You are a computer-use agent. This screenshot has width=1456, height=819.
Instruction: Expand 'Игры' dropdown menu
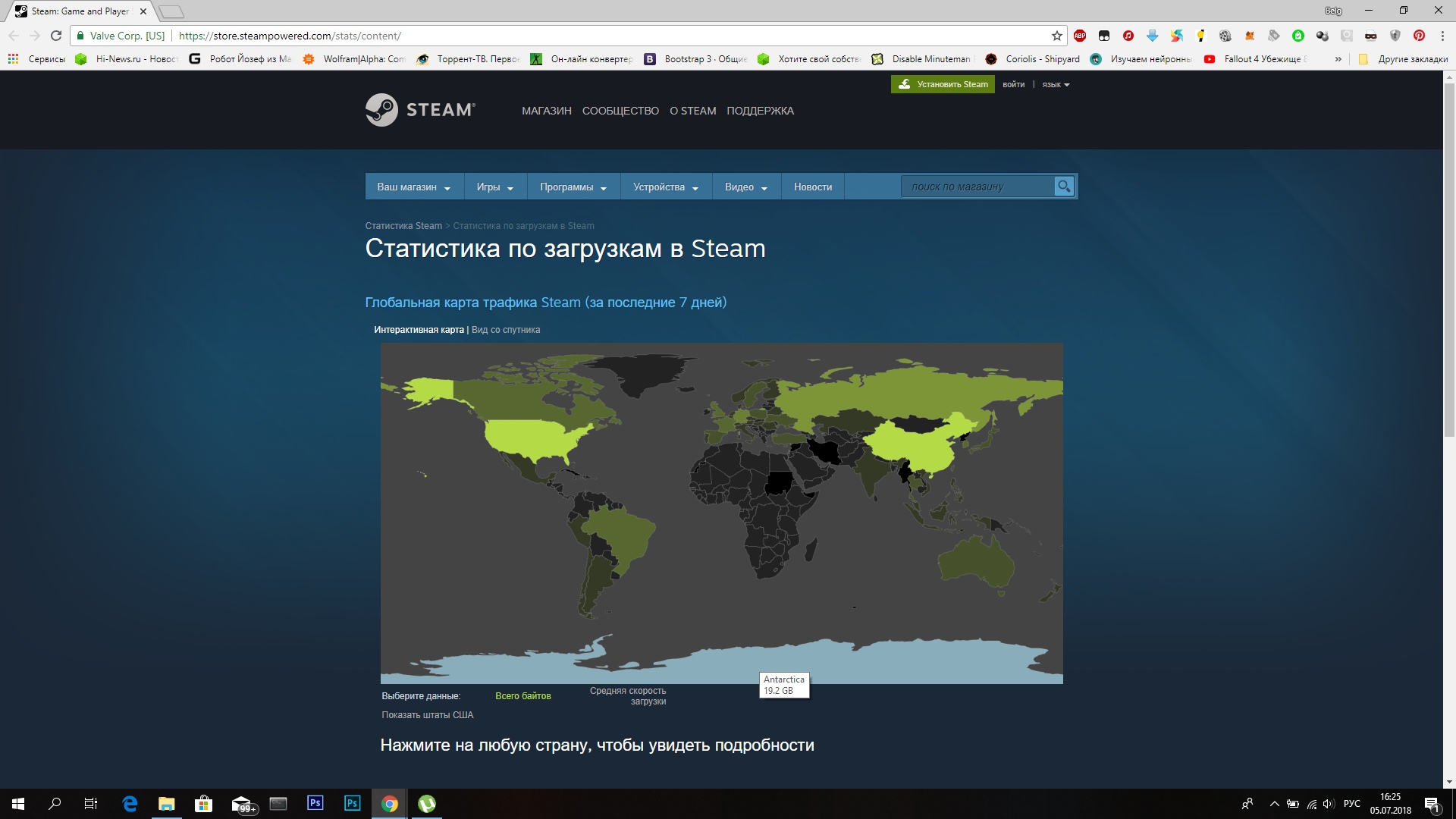pos(495,187)
